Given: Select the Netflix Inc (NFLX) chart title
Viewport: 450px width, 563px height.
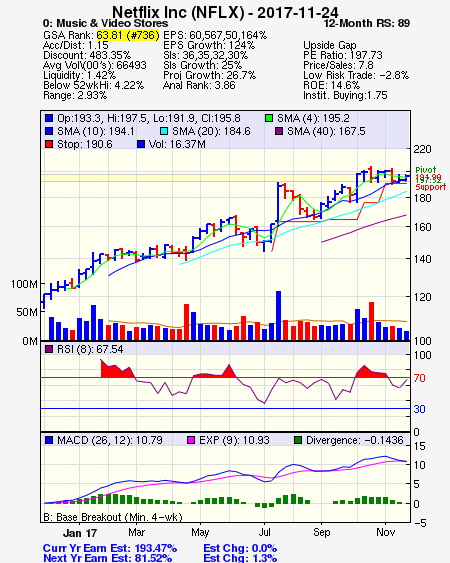Looking at the screenshot, I should tap(225, 12).
